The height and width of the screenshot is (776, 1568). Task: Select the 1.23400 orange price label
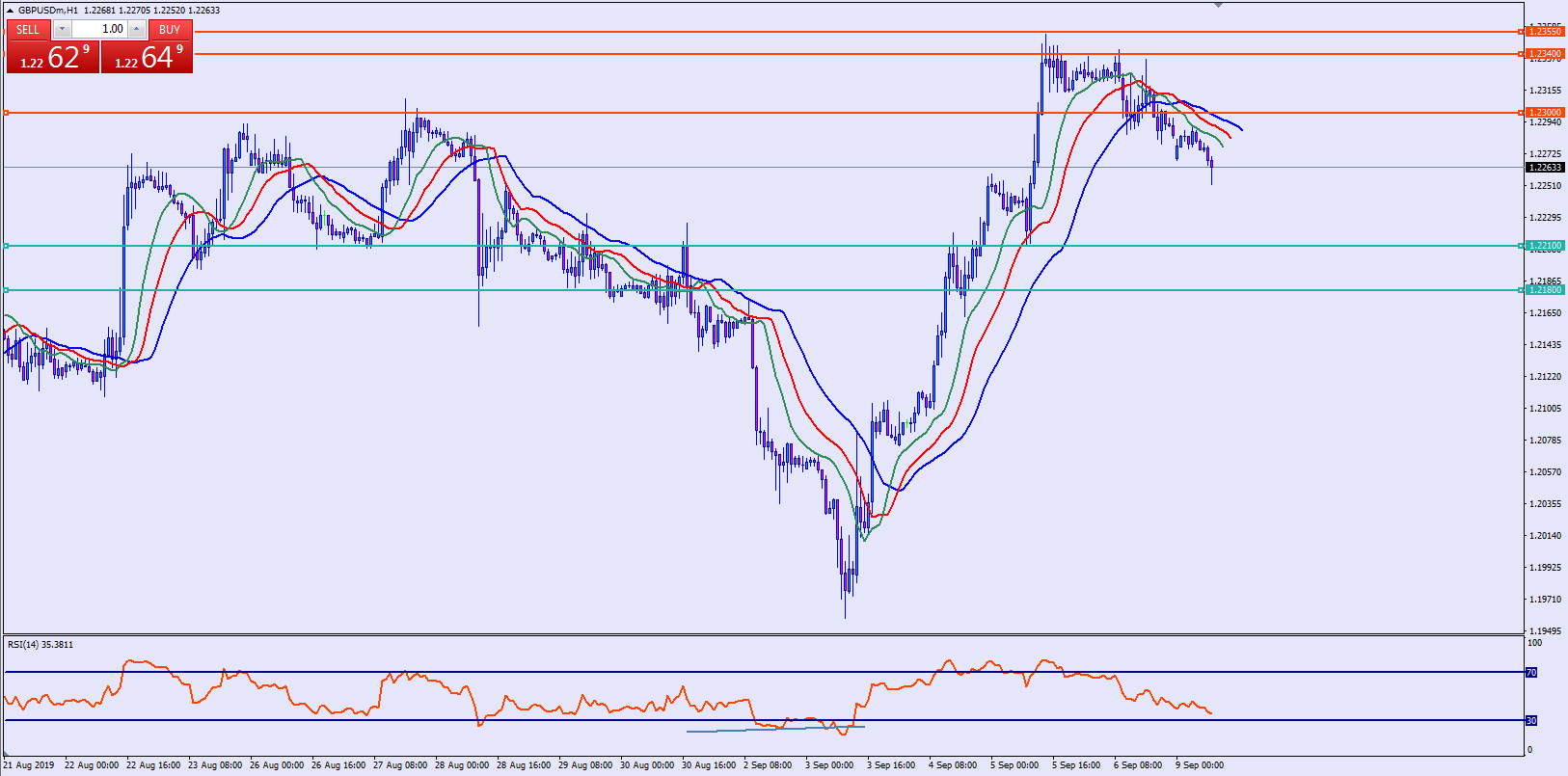(1545, 54)
